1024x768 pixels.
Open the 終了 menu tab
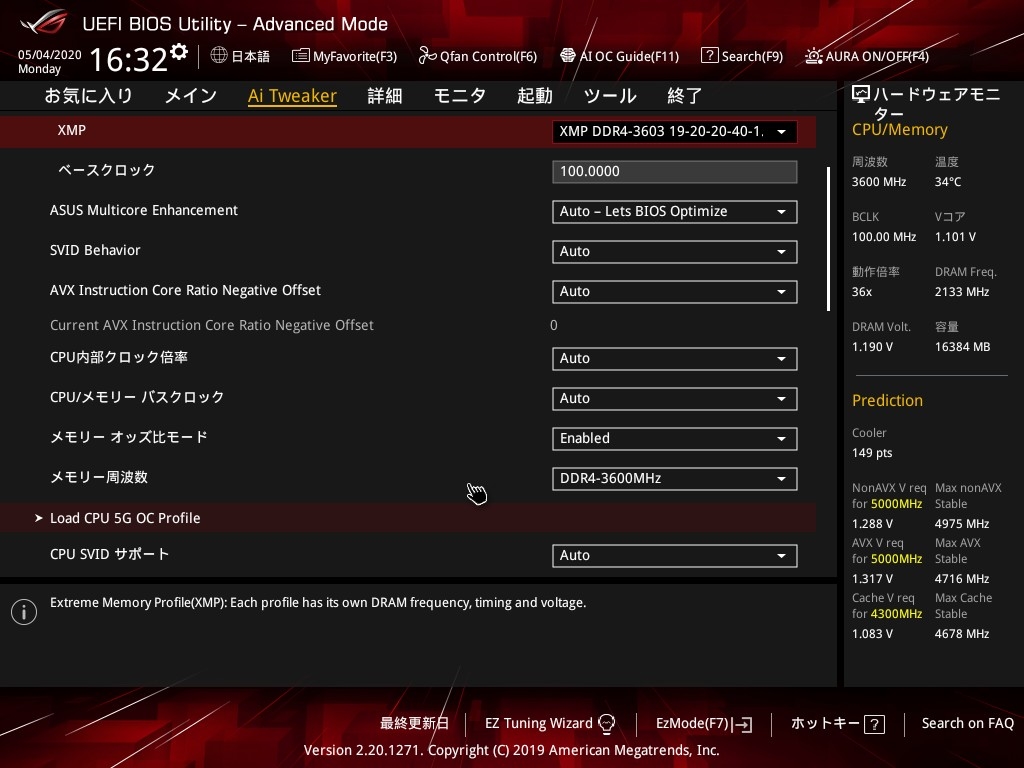coord(684,95)
